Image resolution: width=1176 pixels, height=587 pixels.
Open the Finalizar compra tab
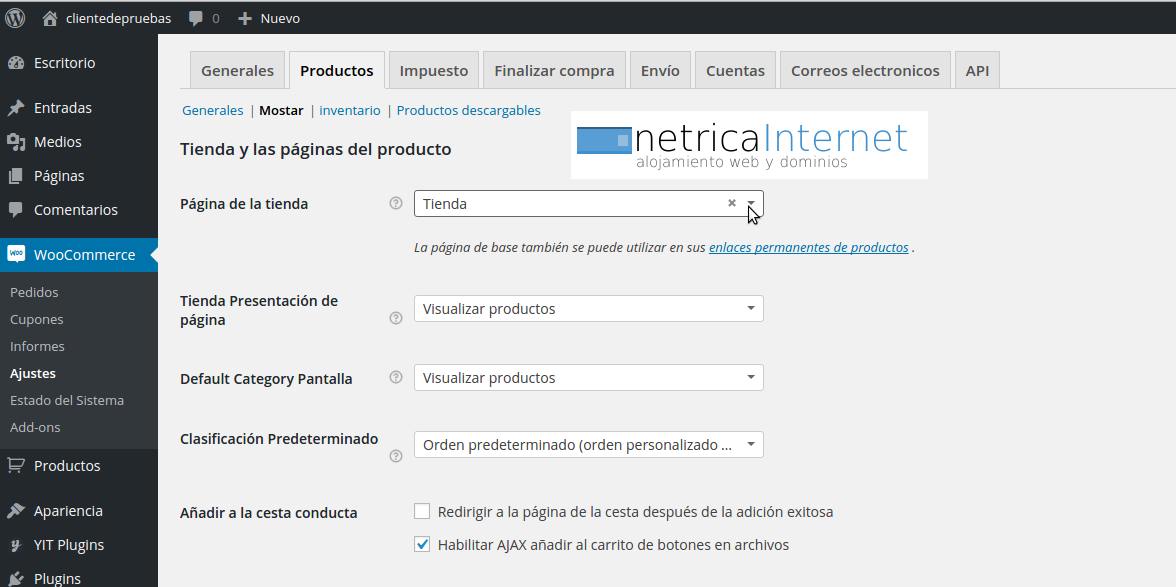(554, 71)
